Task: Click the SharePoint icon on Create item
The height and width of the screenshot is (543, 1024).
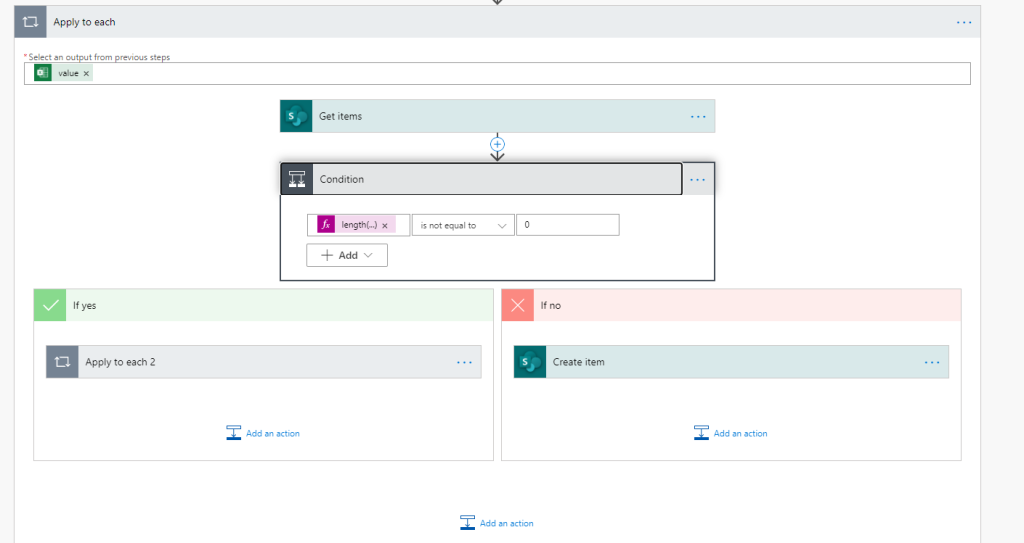Action: coord(530,362)
